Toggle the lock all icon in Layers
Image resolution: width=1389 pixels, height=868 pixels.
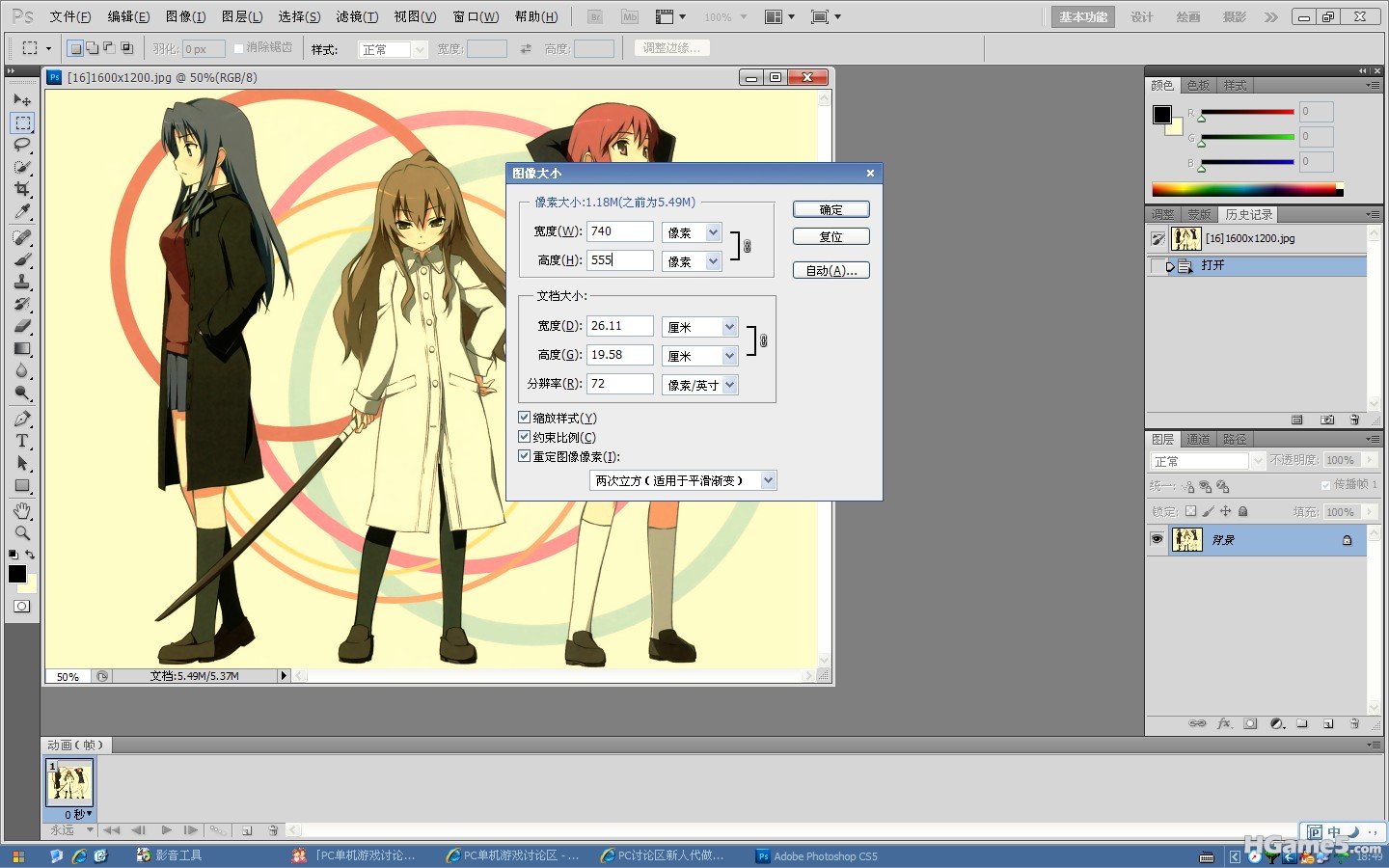coord(1243,511)
